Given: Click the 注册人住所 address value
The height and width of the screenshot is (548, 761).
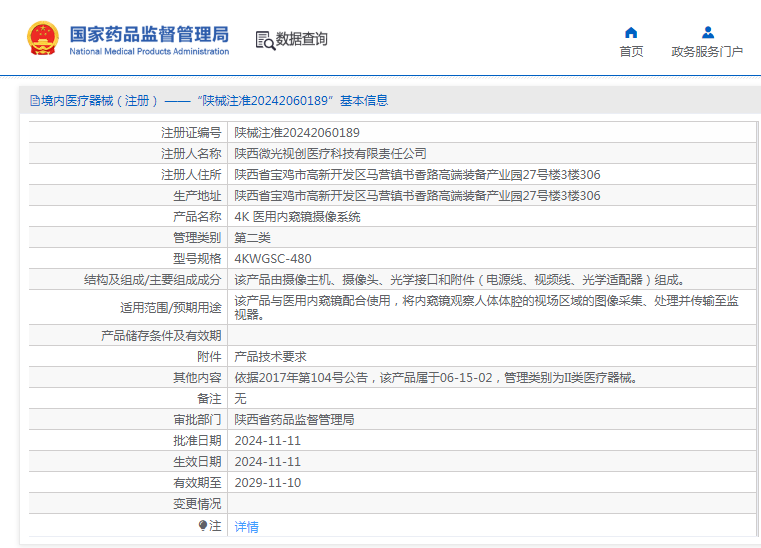Looking at the screenshot, I should pyautogui.click(x=417, y=174).
